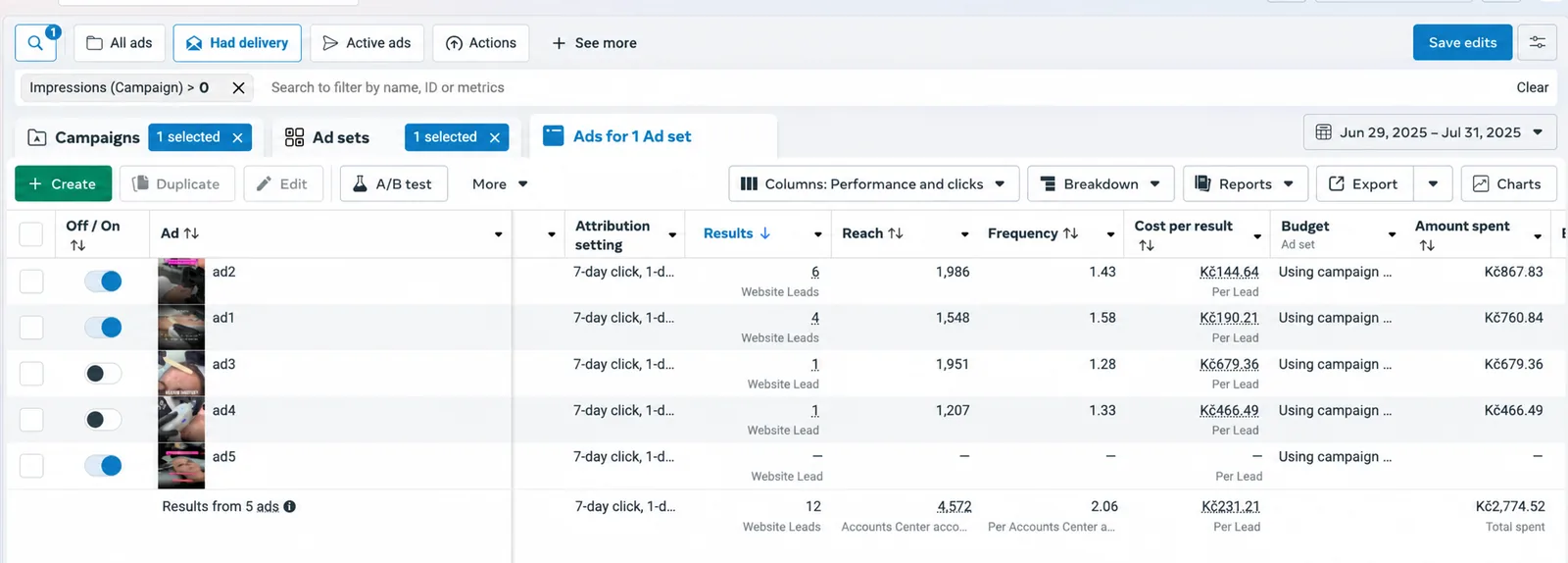The height and width of the screenshot is (563, 1568).
Task: Open the date range dropdown
Action: (x=1430, y=132)
